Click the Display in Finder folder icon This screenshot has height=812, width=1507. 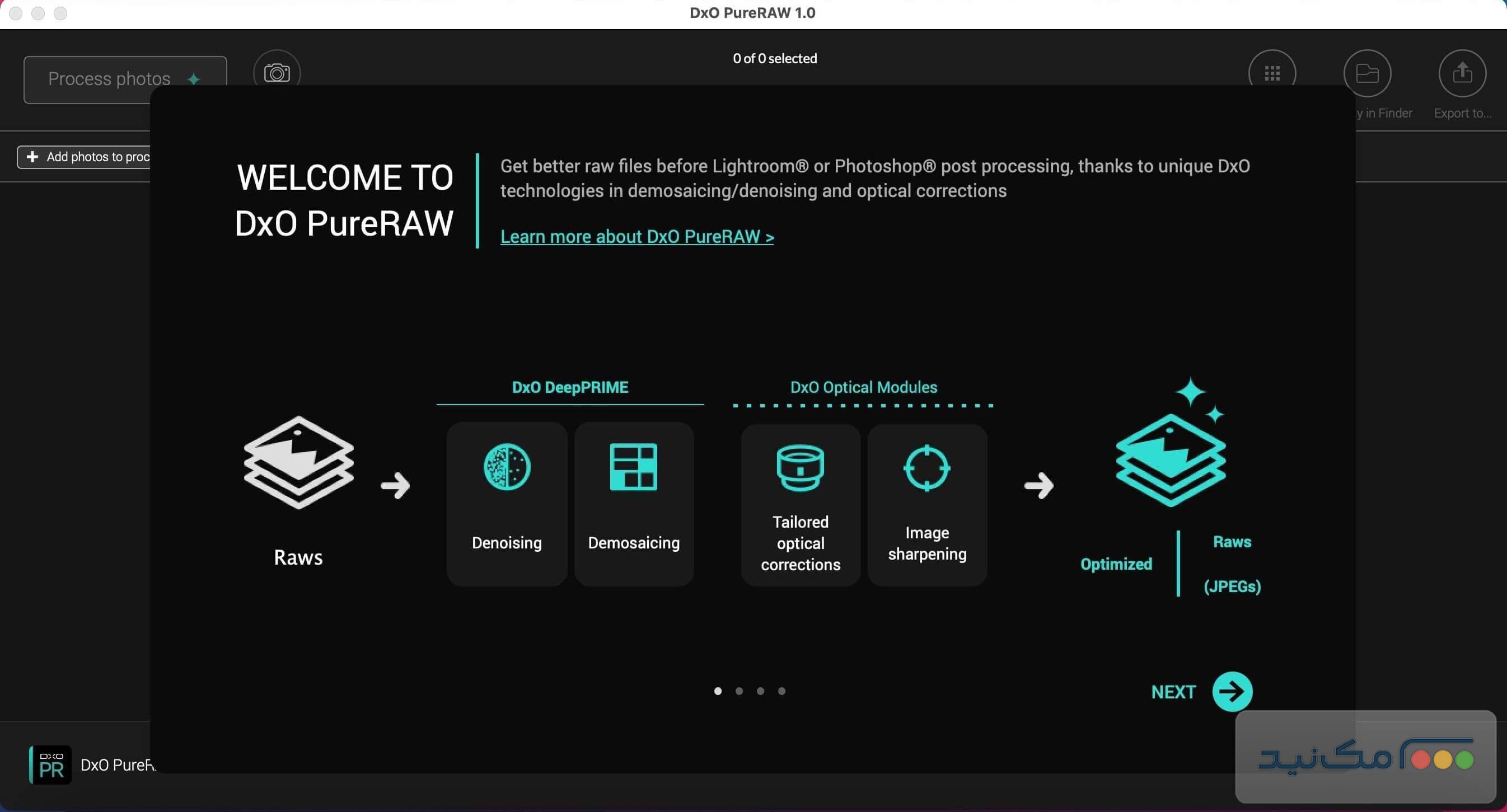click(1366, 73)
